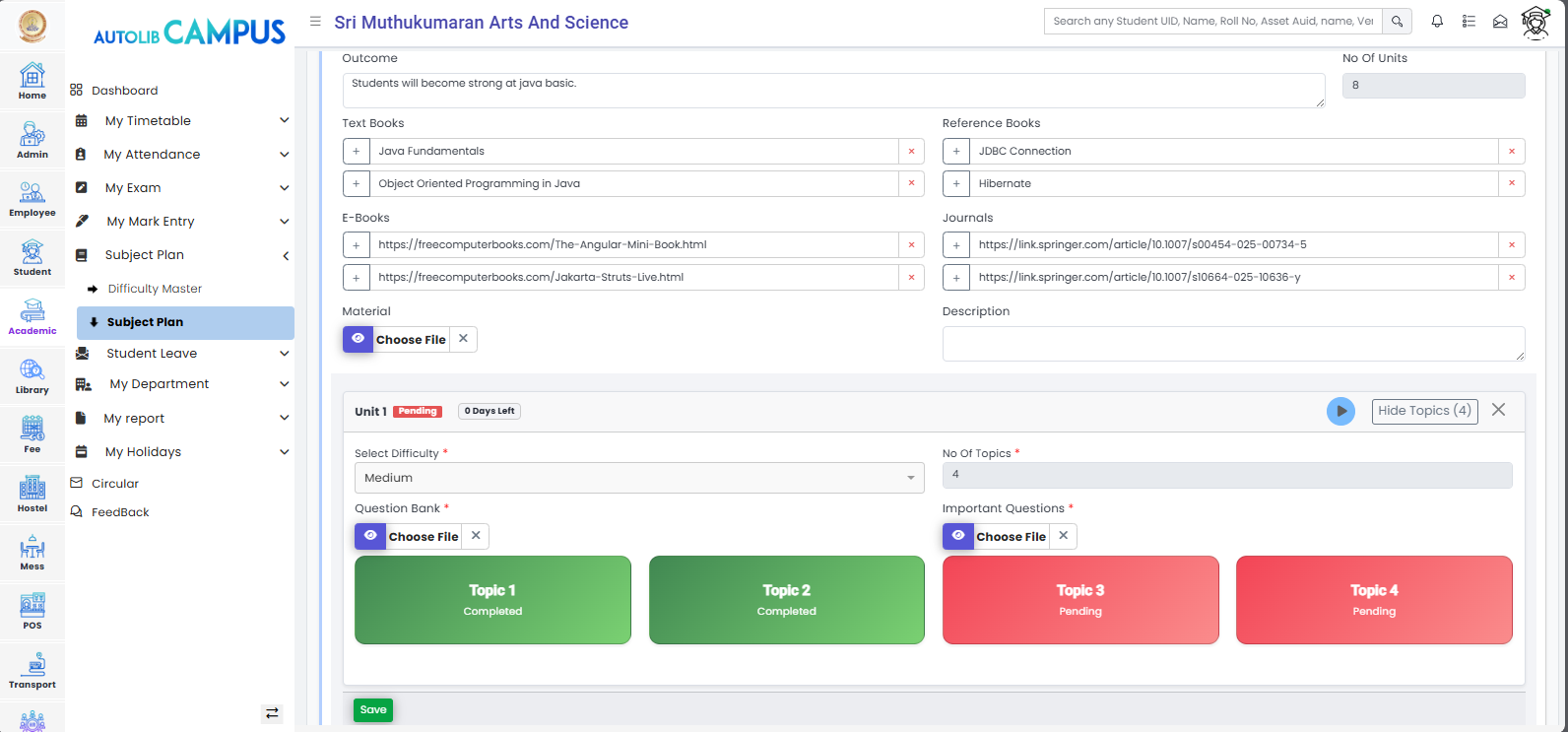Open Difficulty Master menu item
Viewport: 1568px width, 732px height.
[155, 289]
